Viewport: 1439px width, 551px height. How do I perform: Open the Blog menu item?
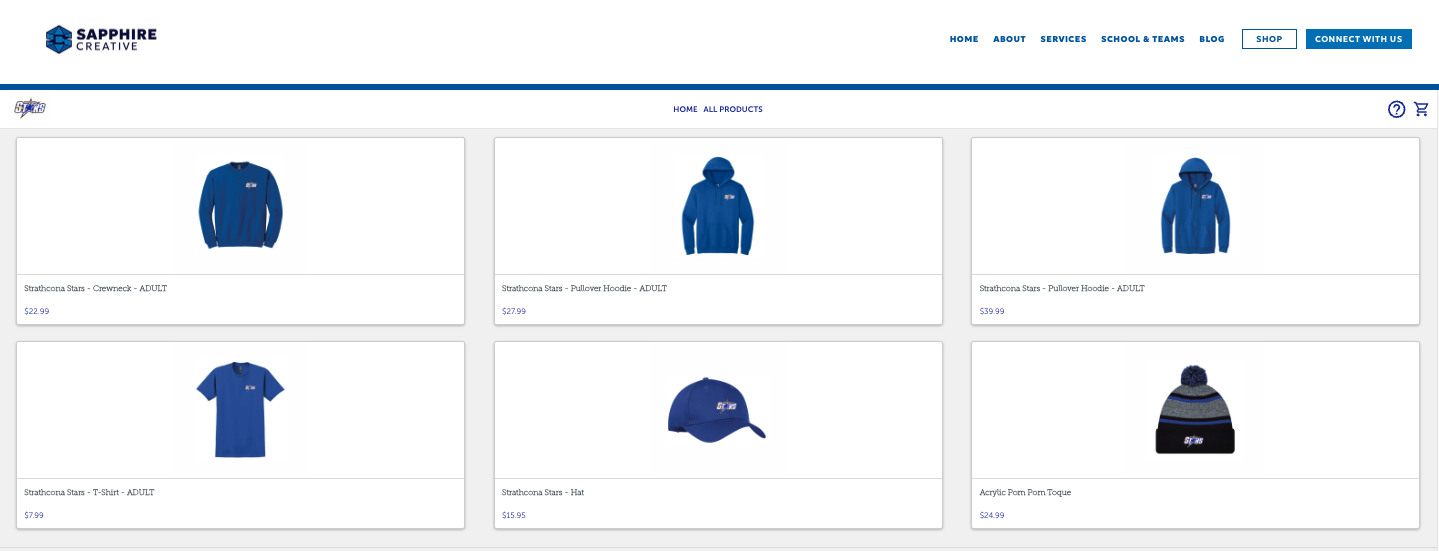coord(1211,39)
